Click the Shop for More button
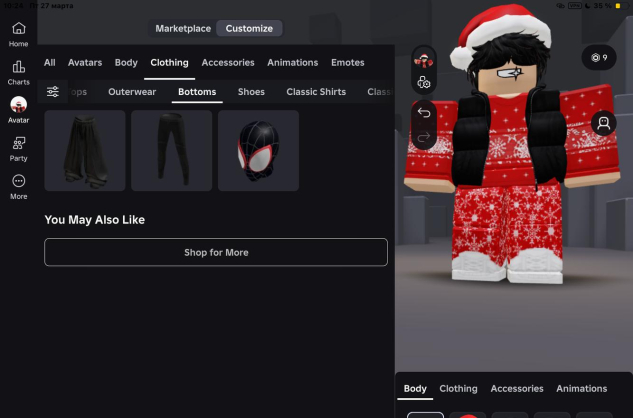The image size is (633, 418). tap(216, 252)
